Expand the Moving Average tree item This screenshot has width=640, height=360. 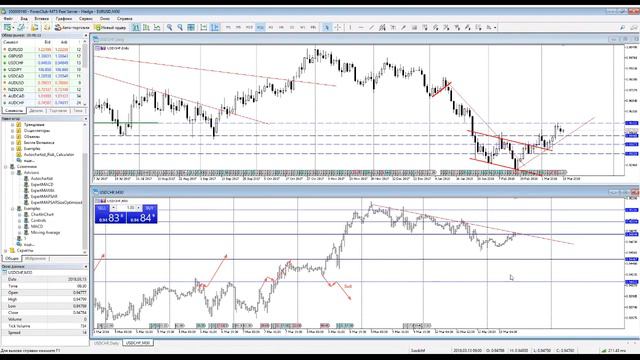[20, 232]
